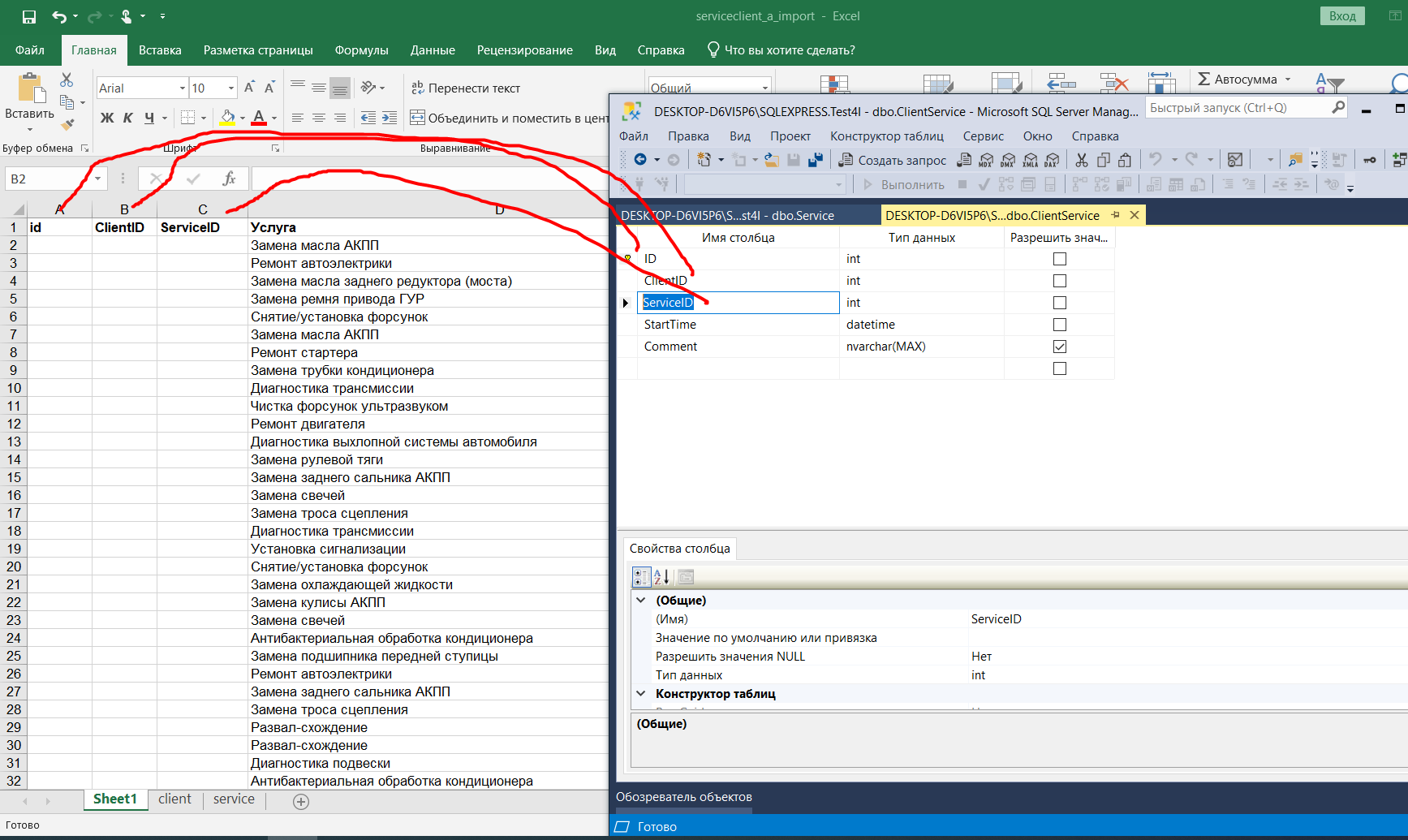Click the Save All icon in SSMS
This screenshot has height=840, width=1408.
click(816, 160)
